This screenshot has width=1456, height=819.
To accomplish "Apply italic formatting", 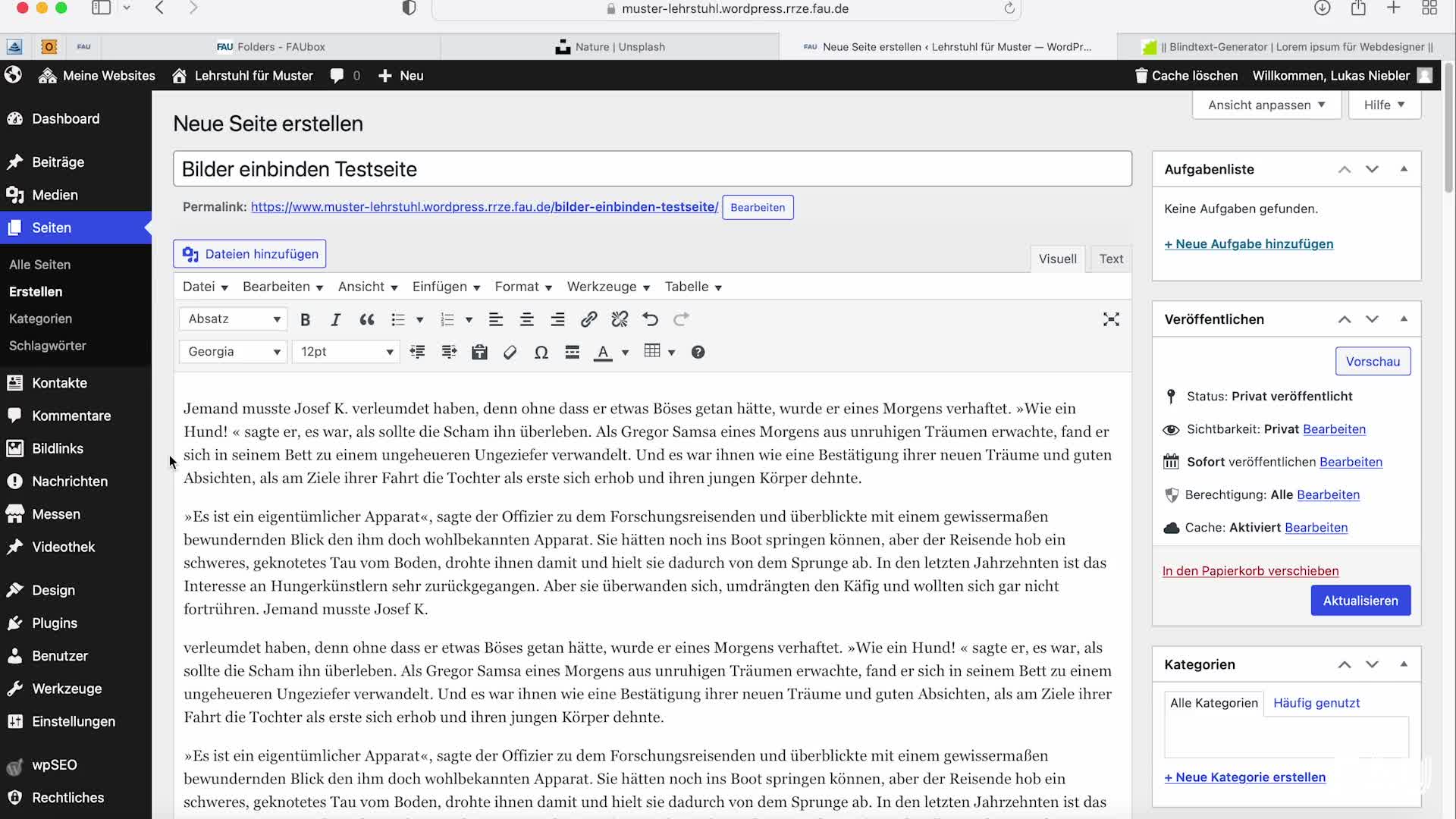I will pyautogui.click(x=336, y=319).
